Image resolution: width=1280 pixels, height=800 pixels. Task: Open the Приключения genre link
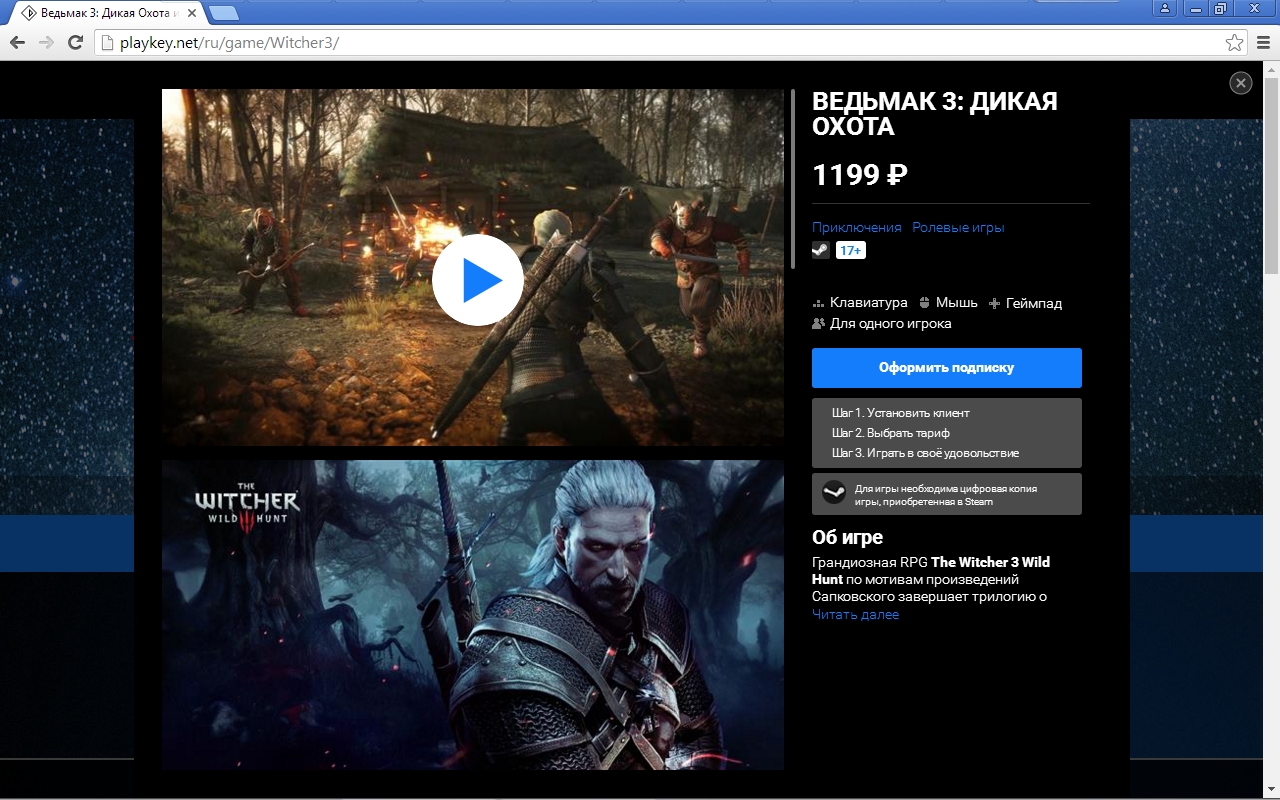857,227
